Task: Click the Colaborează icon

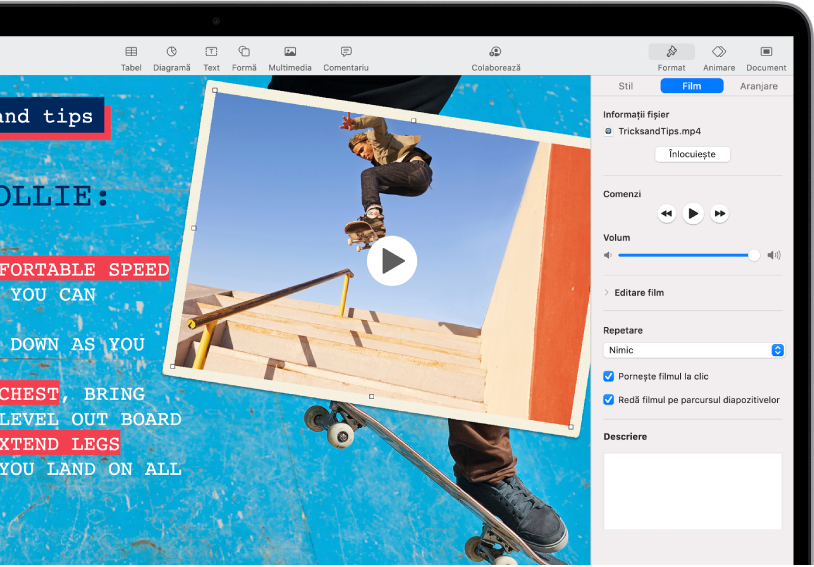Action: [x=495, y=52]
